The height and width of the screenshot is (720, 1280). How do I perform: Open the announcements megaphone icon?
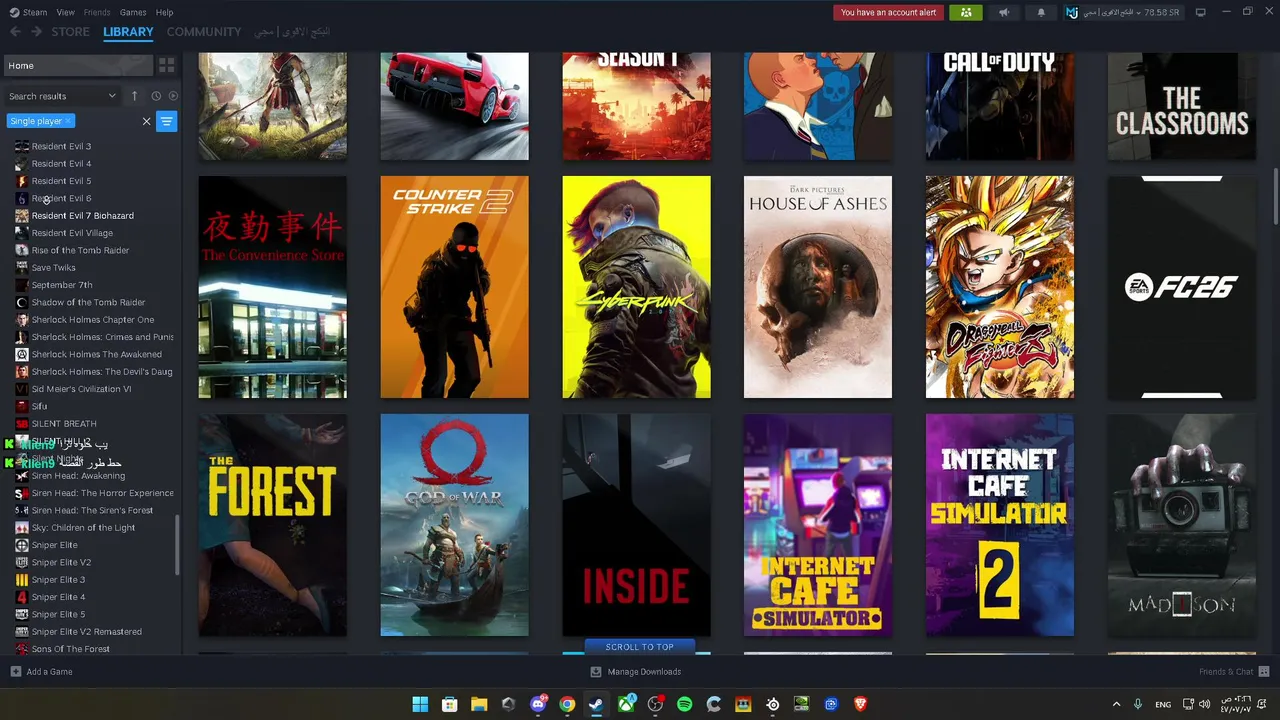[1003, 12]
